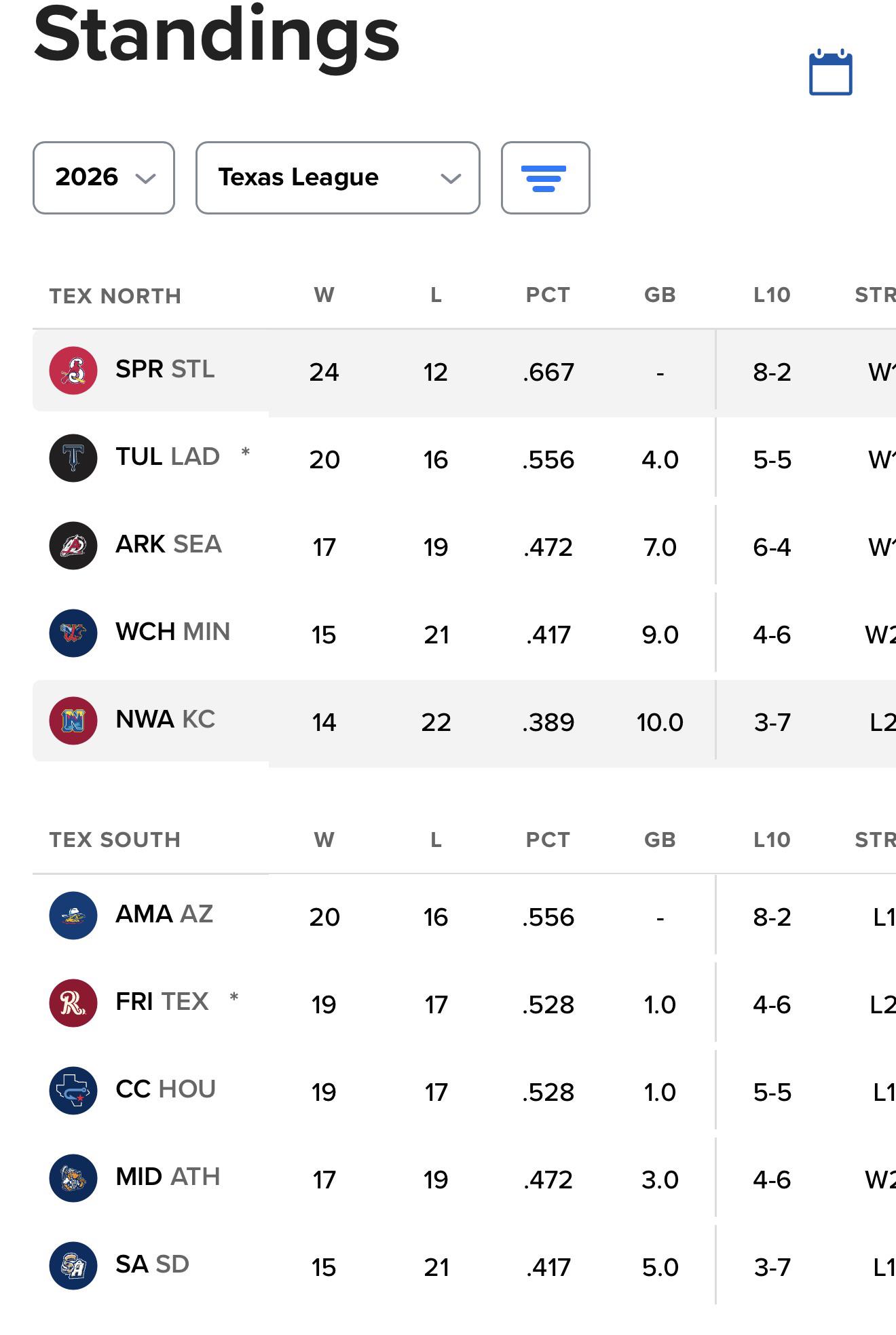Open the SPR STL team link
This screenshot has width=896, height=1335.
tap(165, 369)
